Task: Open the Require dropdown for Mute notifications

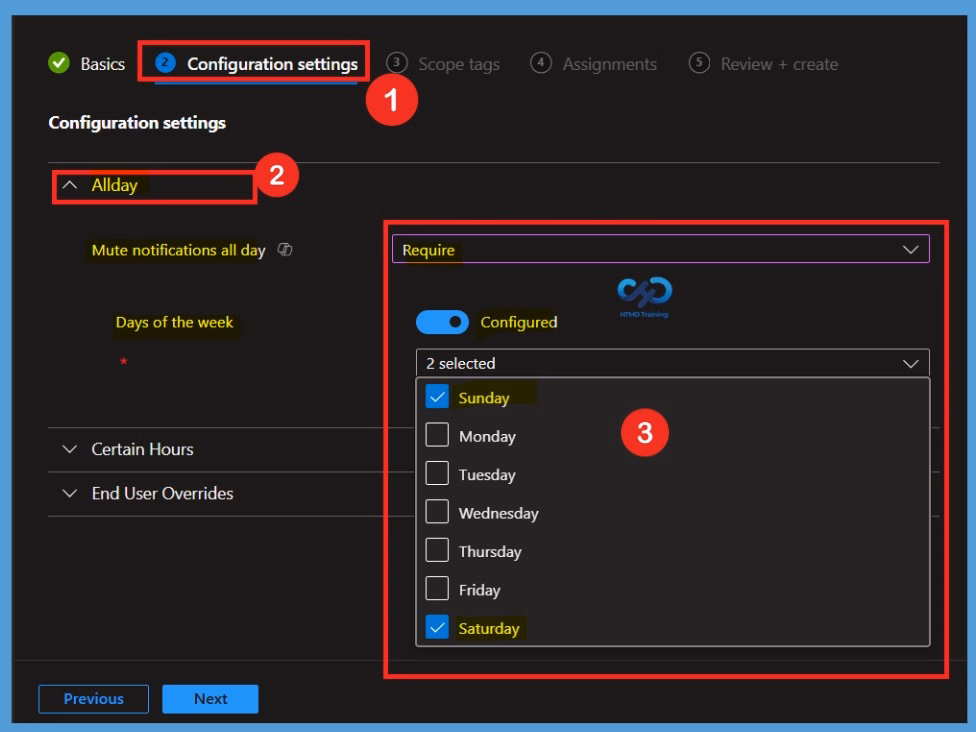Action: click(660, 249)
